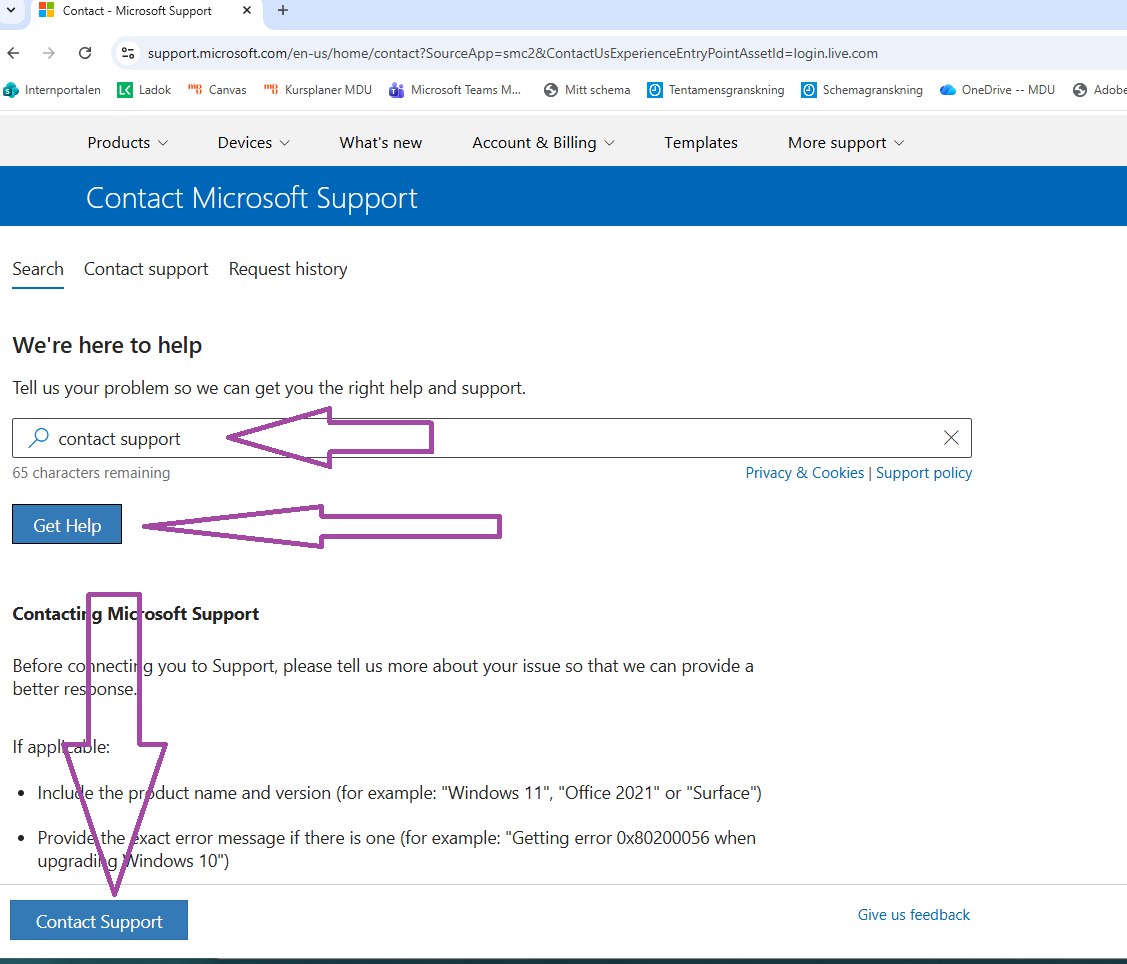Viewport: 1127px width, 964px height.
Task: Click the 'We're here to help' heading
Action: pyautogui.click(x=107, y=346)
